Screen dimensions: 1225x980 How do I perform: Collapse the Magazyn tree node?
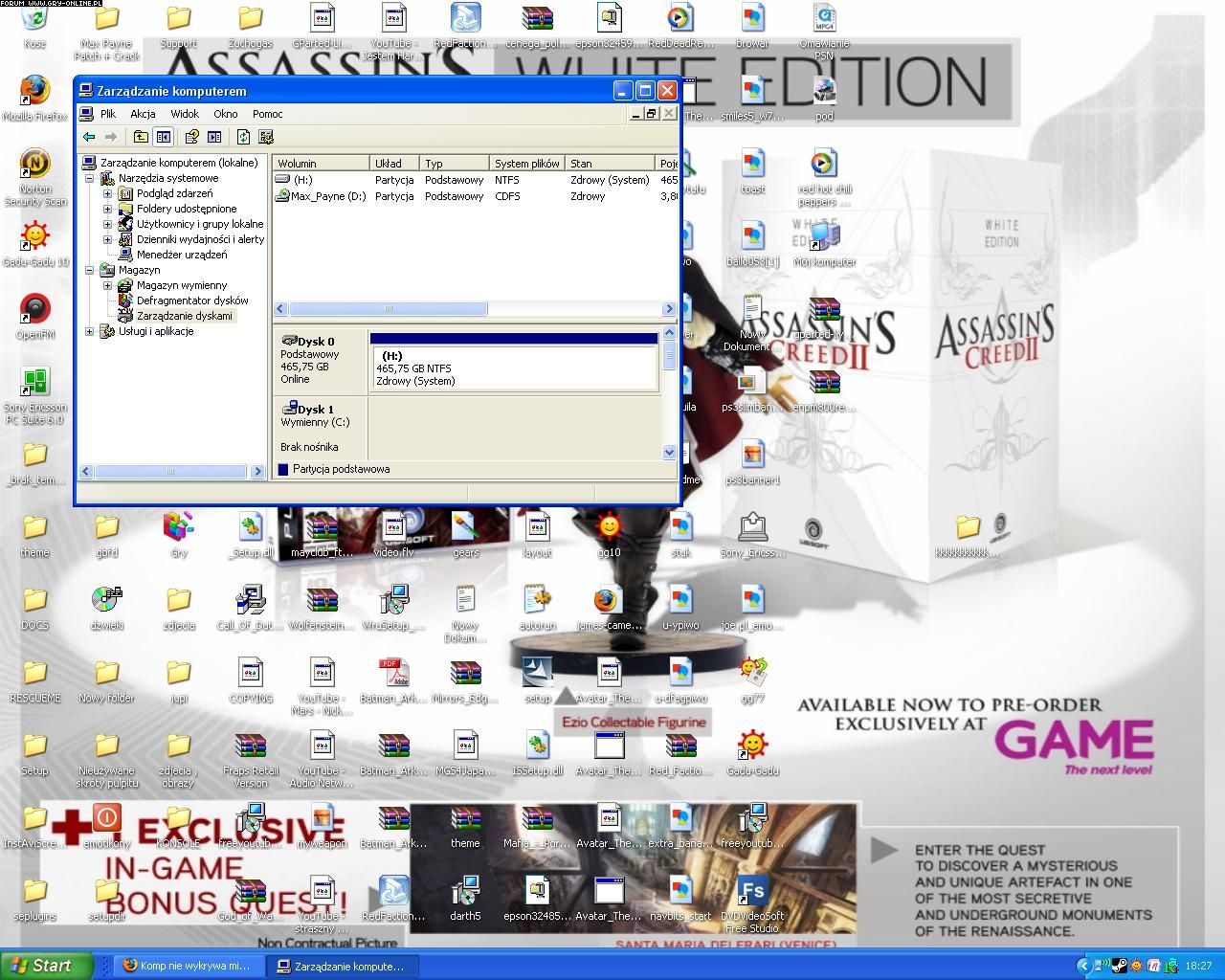90,270
